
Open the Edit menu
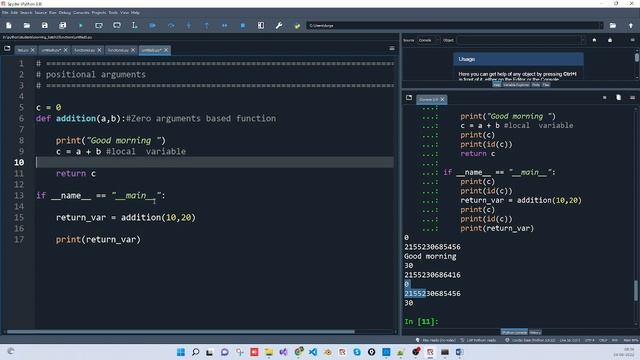14,13
